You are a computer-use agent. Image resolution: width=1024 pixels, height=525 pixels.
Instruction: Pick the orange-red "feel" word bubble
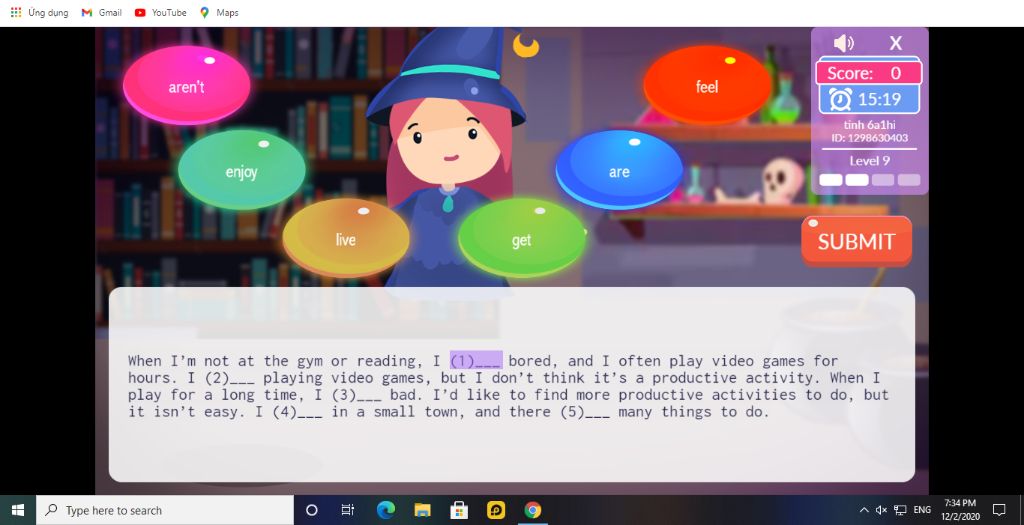pos(707,85)
